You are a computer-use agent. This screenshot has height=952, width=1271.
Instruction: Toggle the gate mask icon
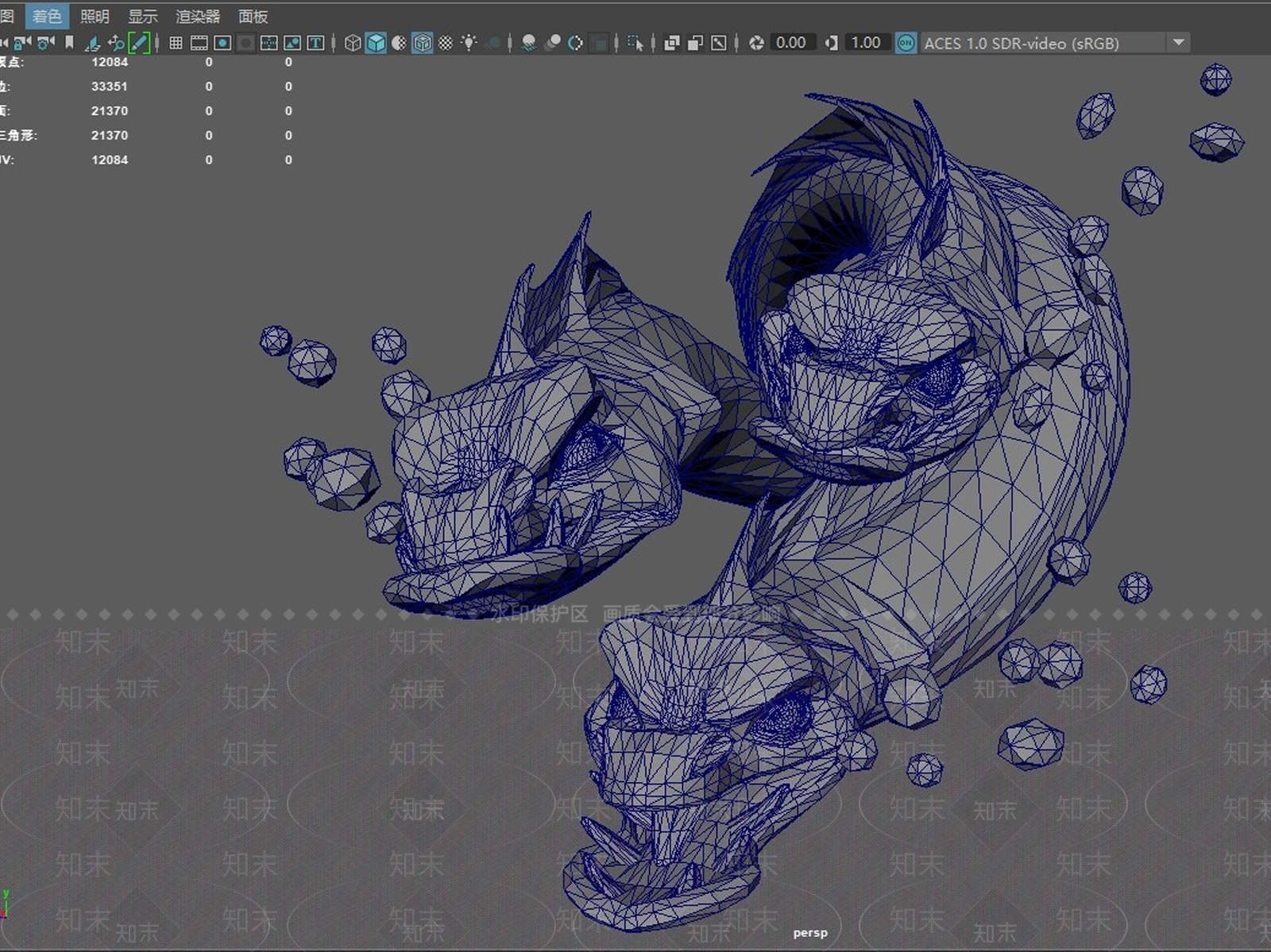tap(245, 43)
